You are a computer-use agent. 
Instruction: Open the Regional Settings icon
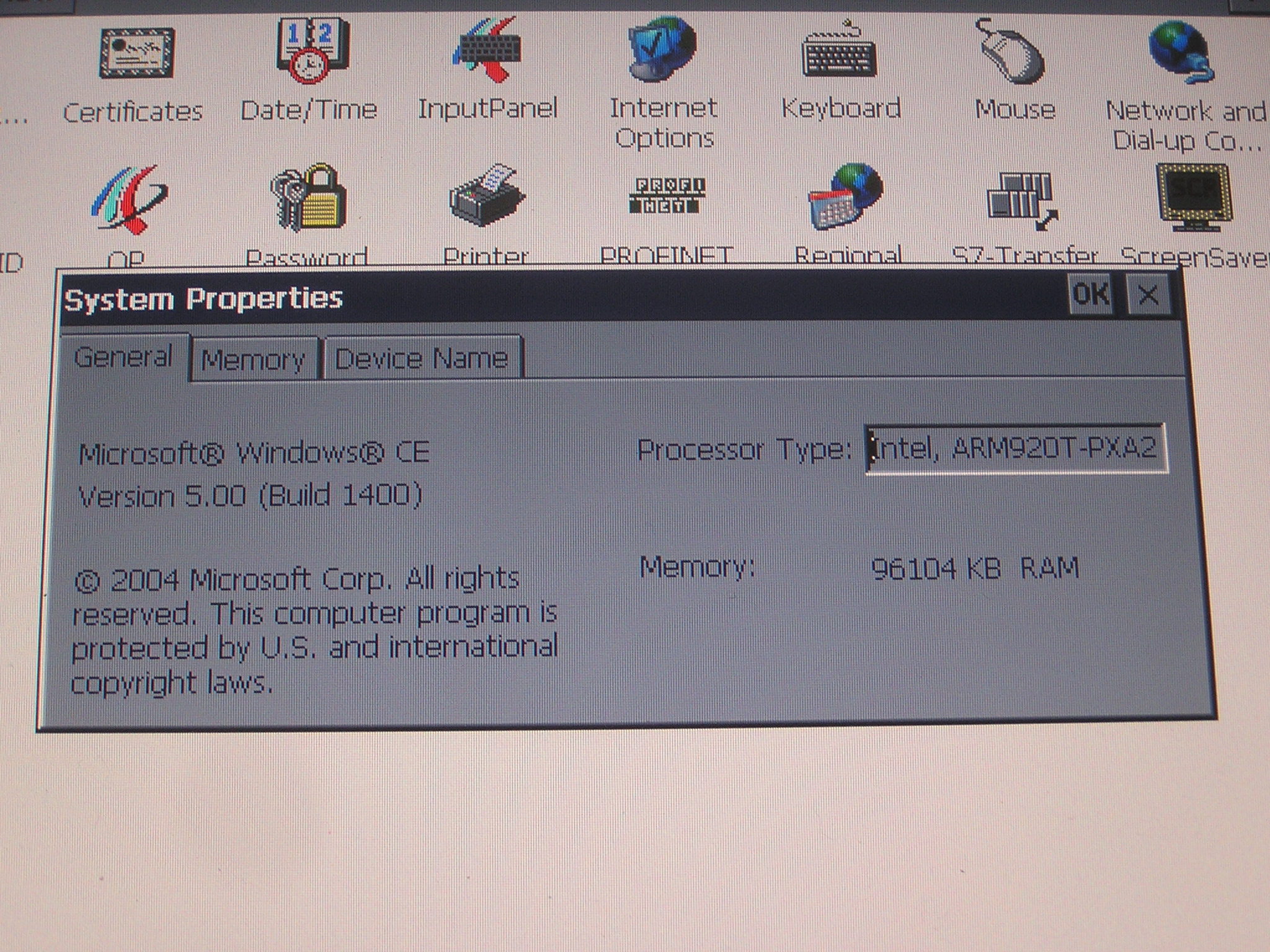pyautogui.click(x=846, y=197)
